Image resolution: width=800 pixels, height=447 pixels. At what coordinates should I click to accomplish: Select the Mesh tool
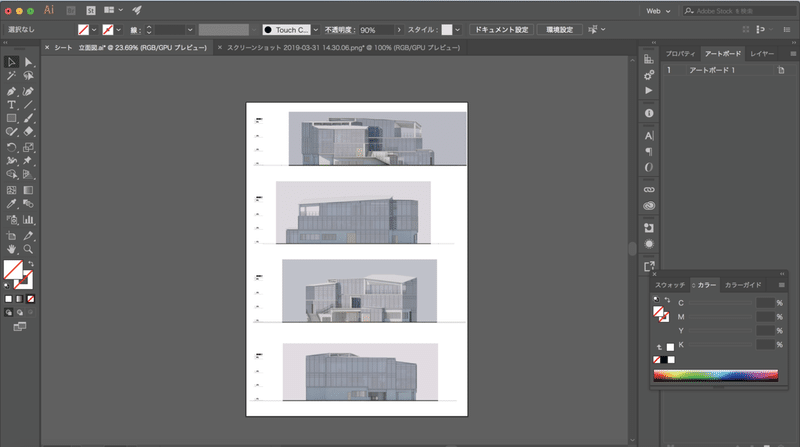click(x=11, y=190)
